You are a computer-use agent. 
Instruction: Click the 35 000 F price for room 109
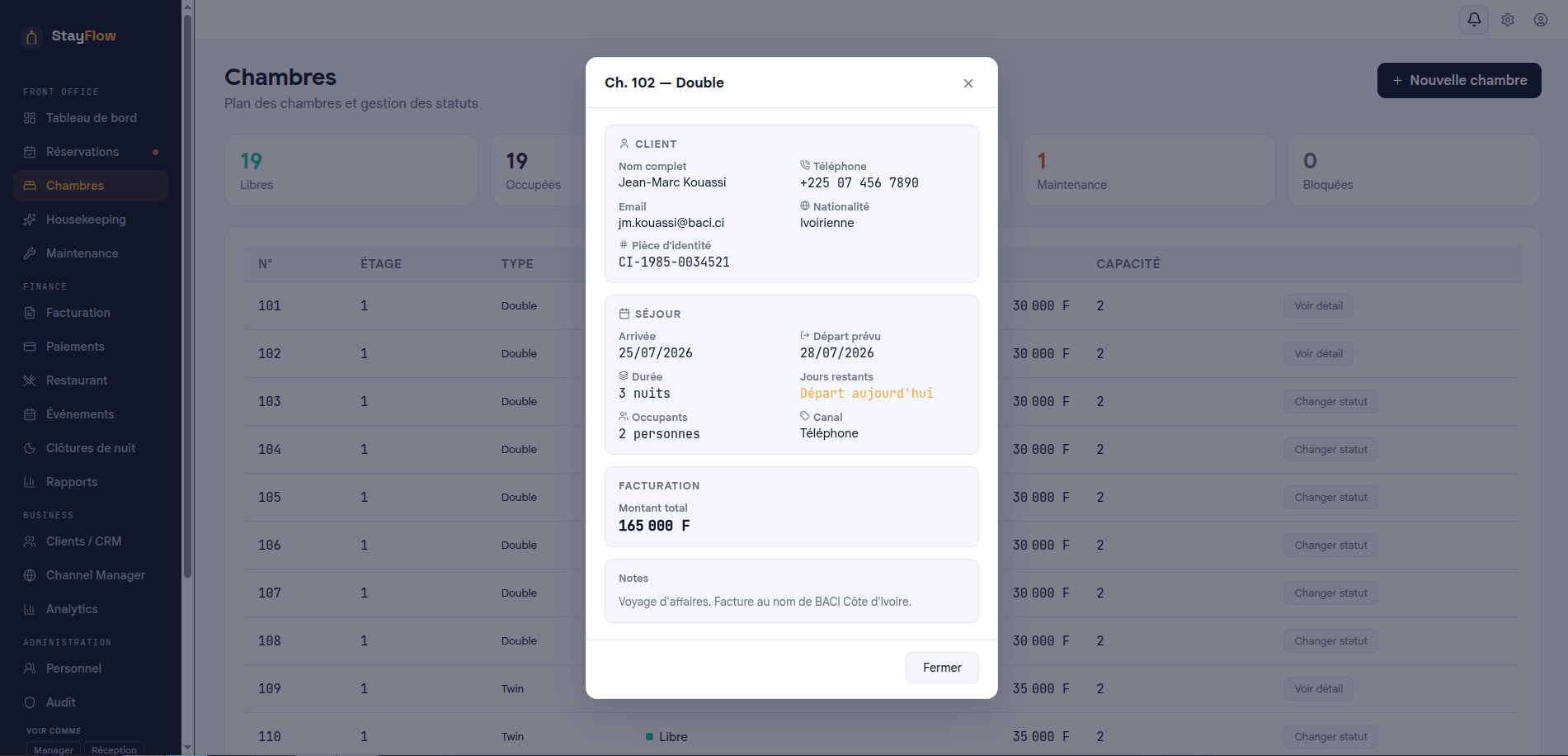pyautogui.click(x=1041, y=689)
